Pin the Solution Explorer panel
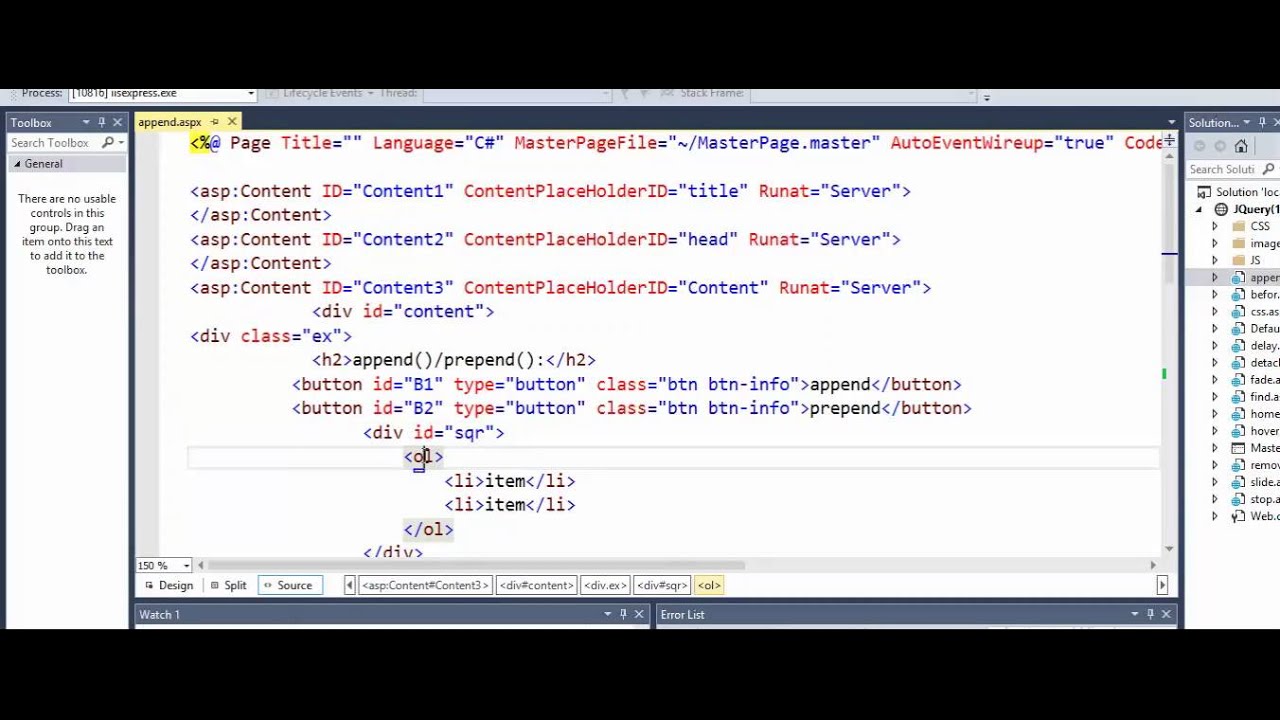1280x720 pixels. [1264, 122]
